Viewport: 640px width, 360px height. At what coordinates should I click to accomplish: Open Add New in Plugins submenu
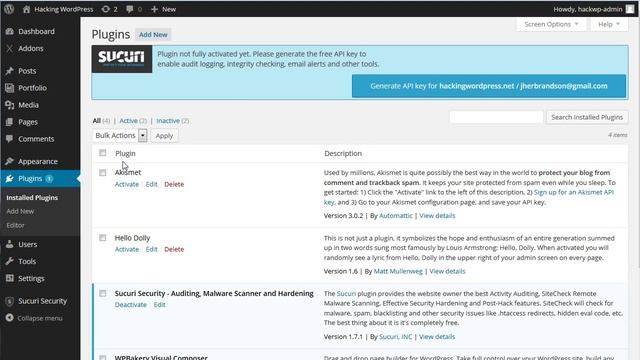point(20,211)
